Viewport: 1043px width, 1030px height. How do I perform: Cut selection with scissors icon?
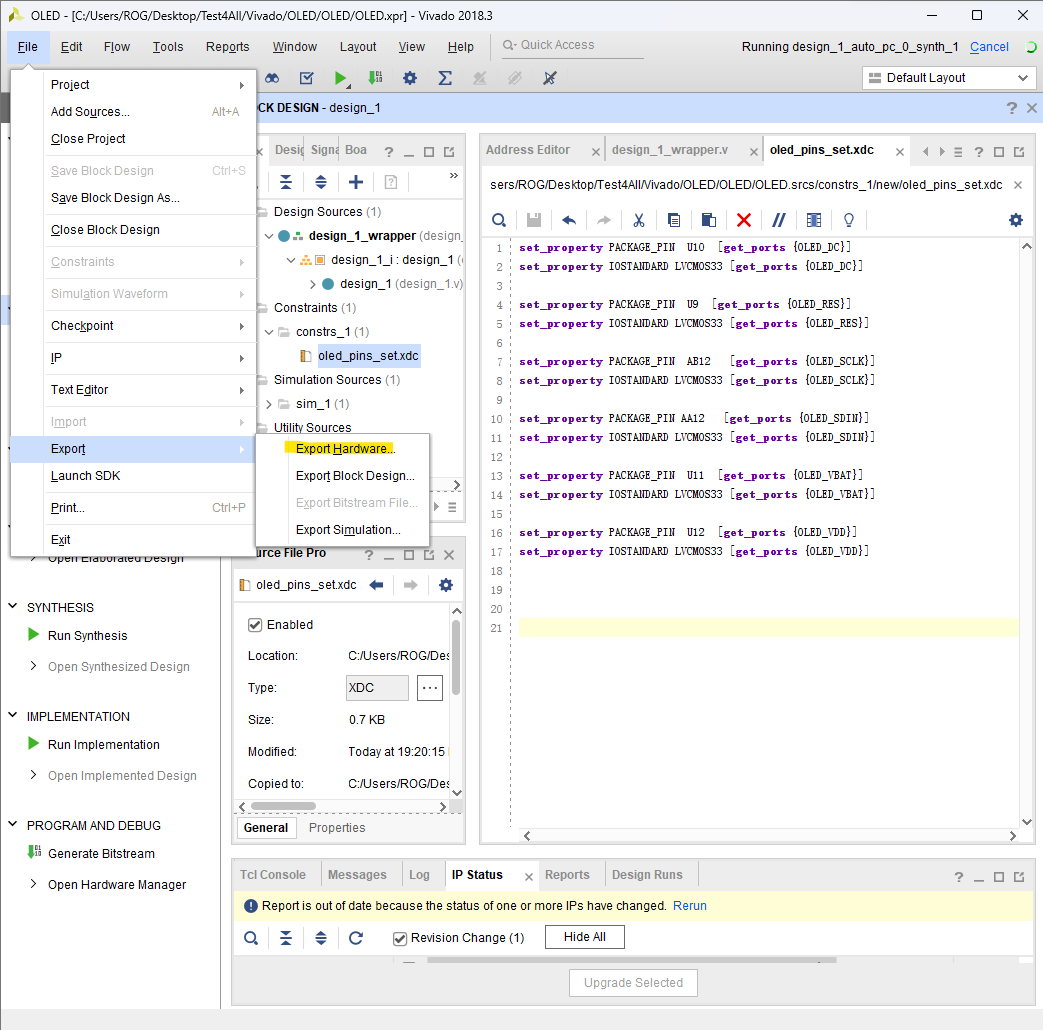(639, 220)
